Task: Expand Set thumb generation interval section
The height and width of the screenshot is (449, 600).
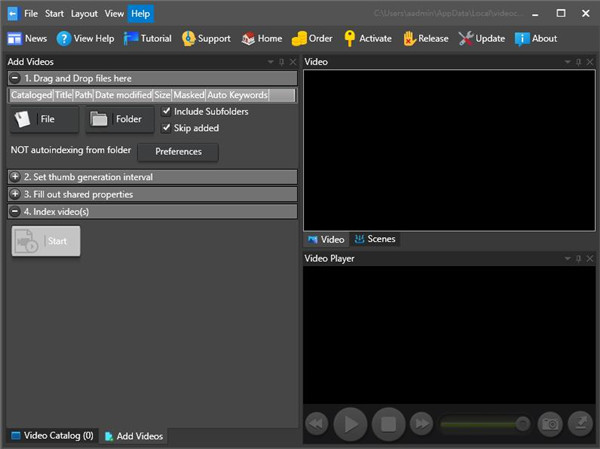Action: pyautogui.click(x=15, y=177)
